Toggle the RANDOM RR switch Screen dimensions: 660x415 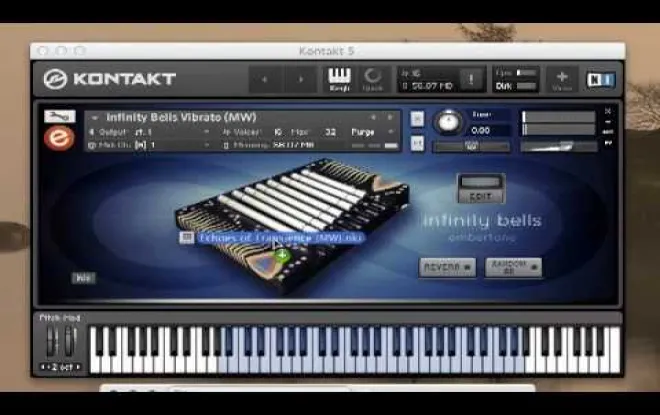(x=513, y=267)
